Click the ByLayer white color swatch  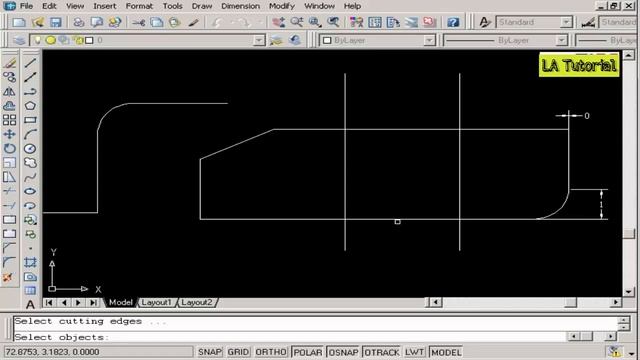327,40
